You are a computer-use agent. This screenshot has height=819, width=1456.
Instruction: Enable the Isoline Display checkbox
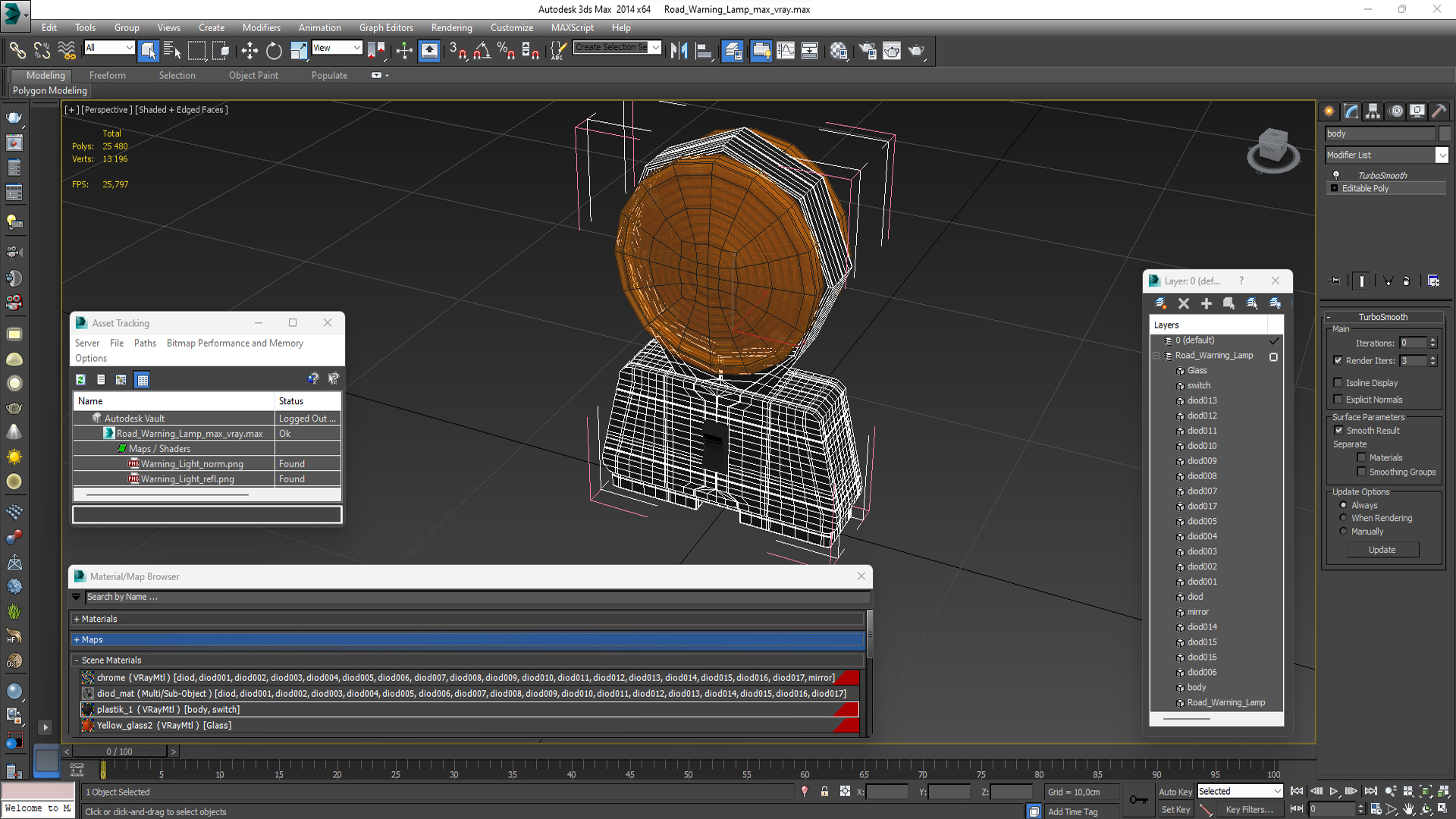[1338, 383]
